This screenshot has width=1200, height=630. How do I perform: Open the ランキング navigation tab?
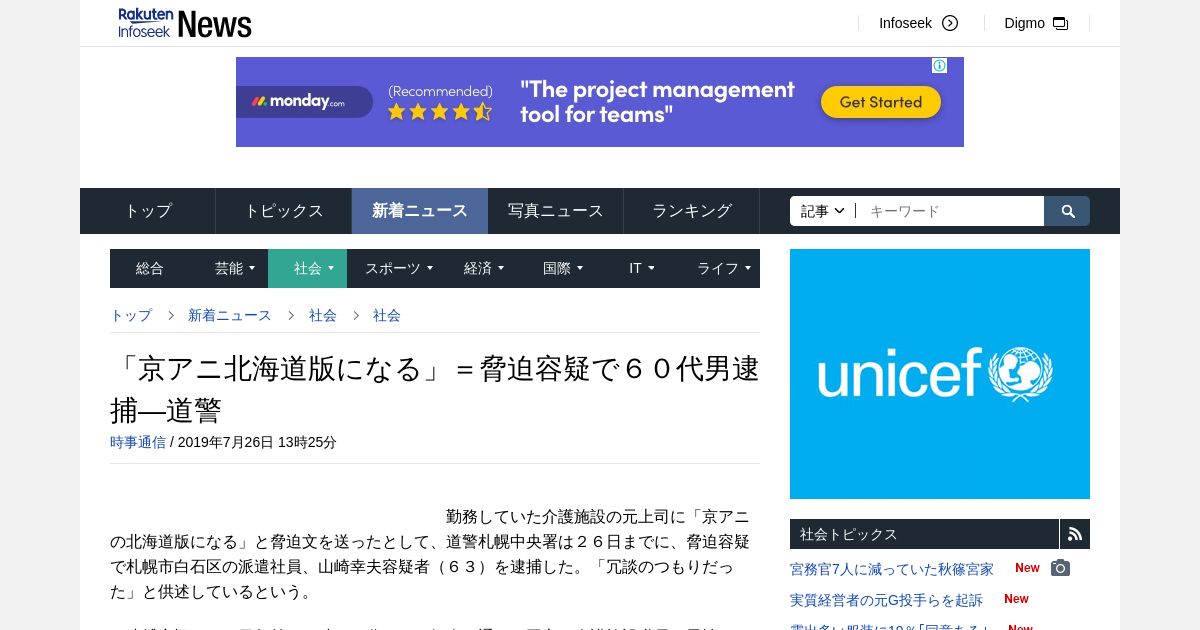tap(692, 211)
